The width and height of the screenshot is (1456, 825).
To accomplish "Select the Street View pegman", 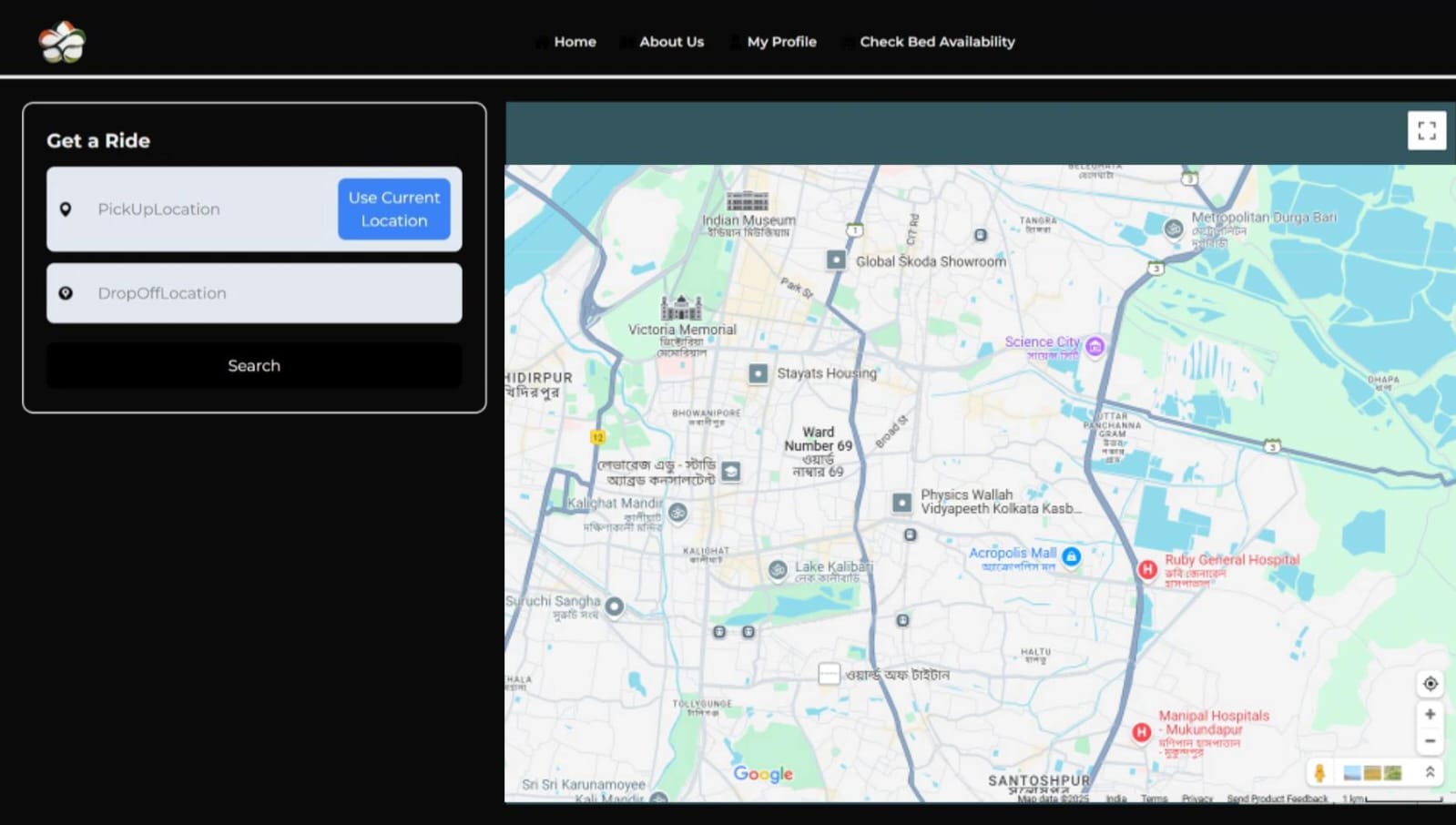I will click(1319, 773).
